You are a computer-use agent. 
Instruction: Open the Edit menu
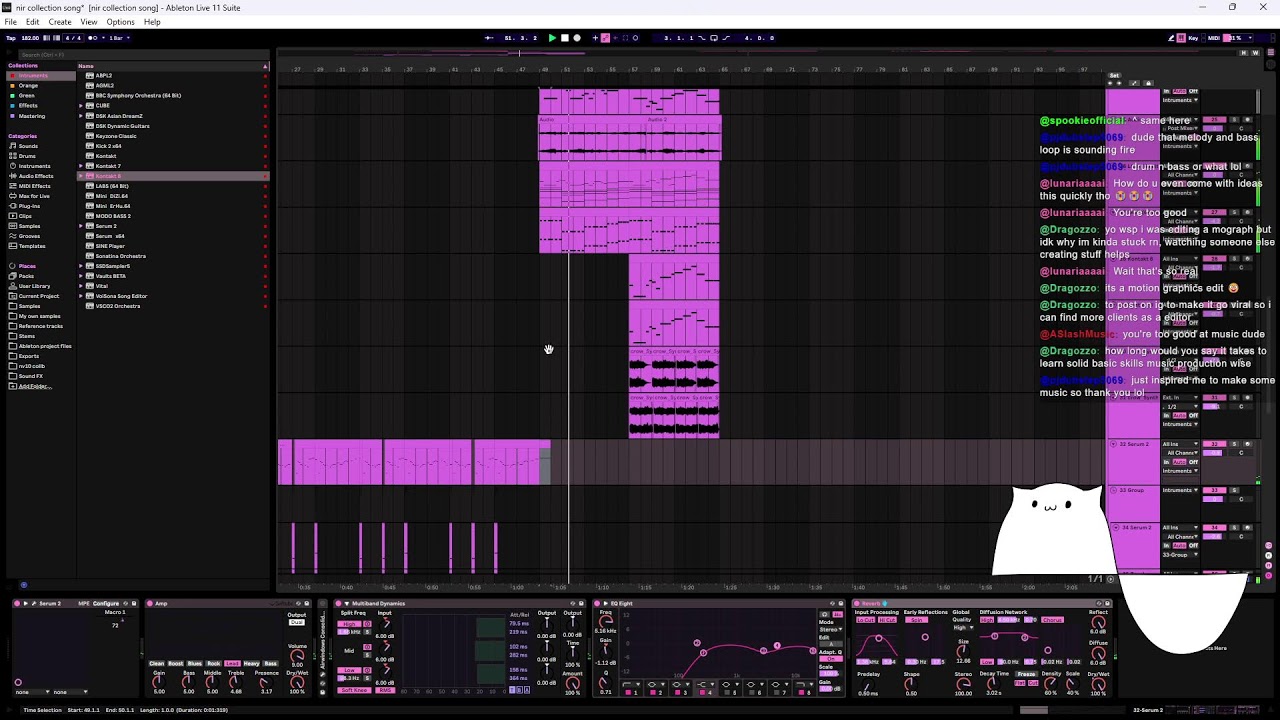(33, 22)
